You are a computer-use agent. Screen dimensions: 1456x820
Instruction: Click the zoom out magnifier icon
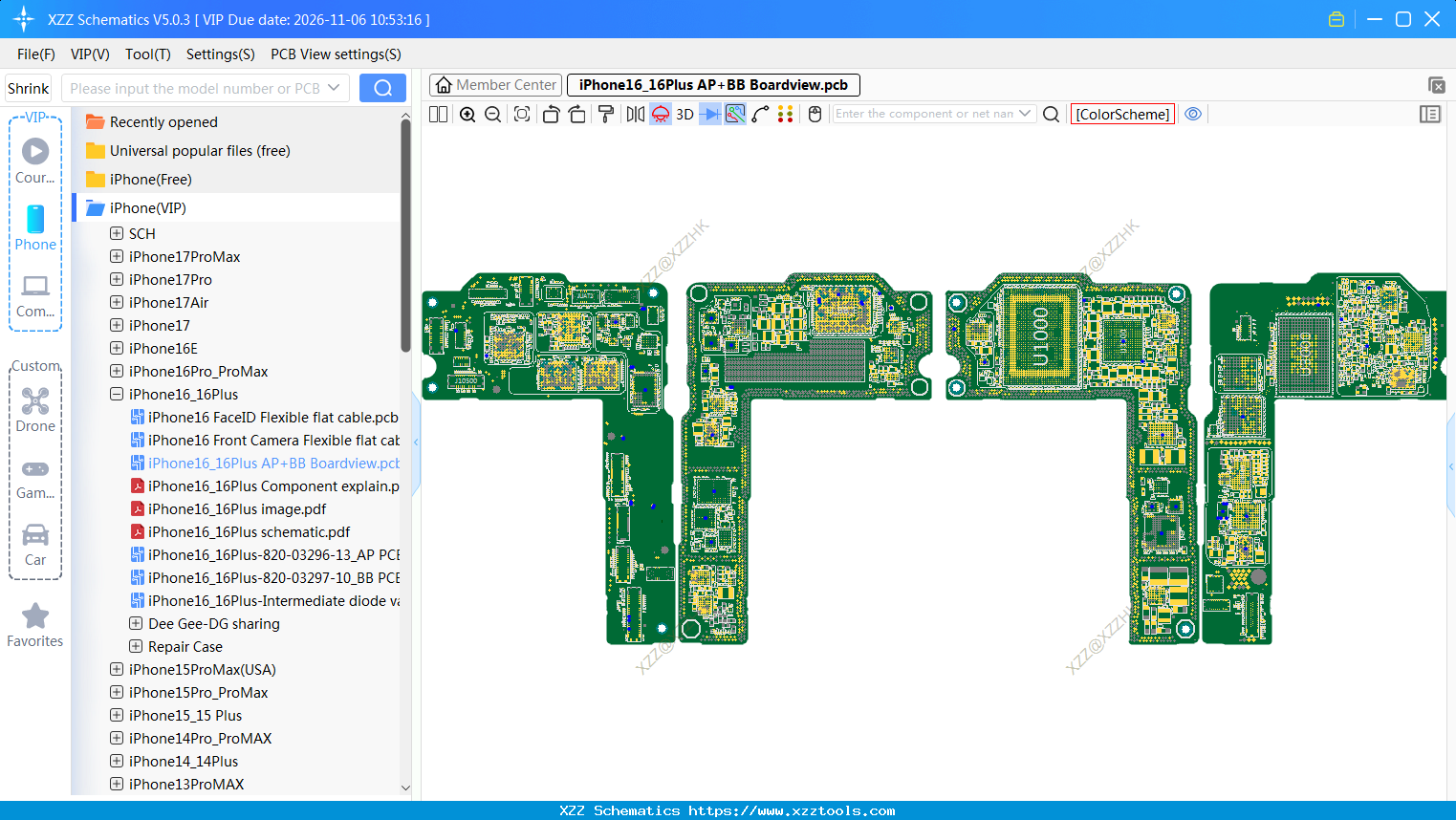point(493,115)
